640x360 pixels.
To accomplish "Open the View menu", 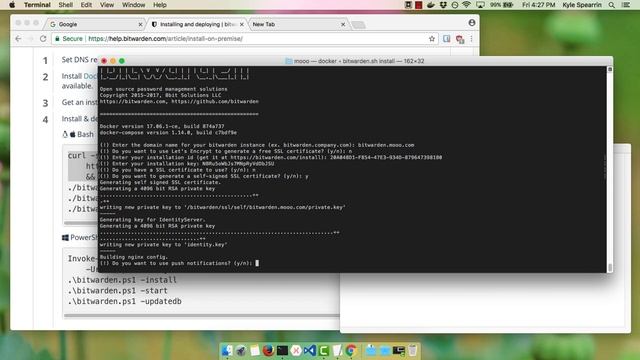I will (107, 5).
